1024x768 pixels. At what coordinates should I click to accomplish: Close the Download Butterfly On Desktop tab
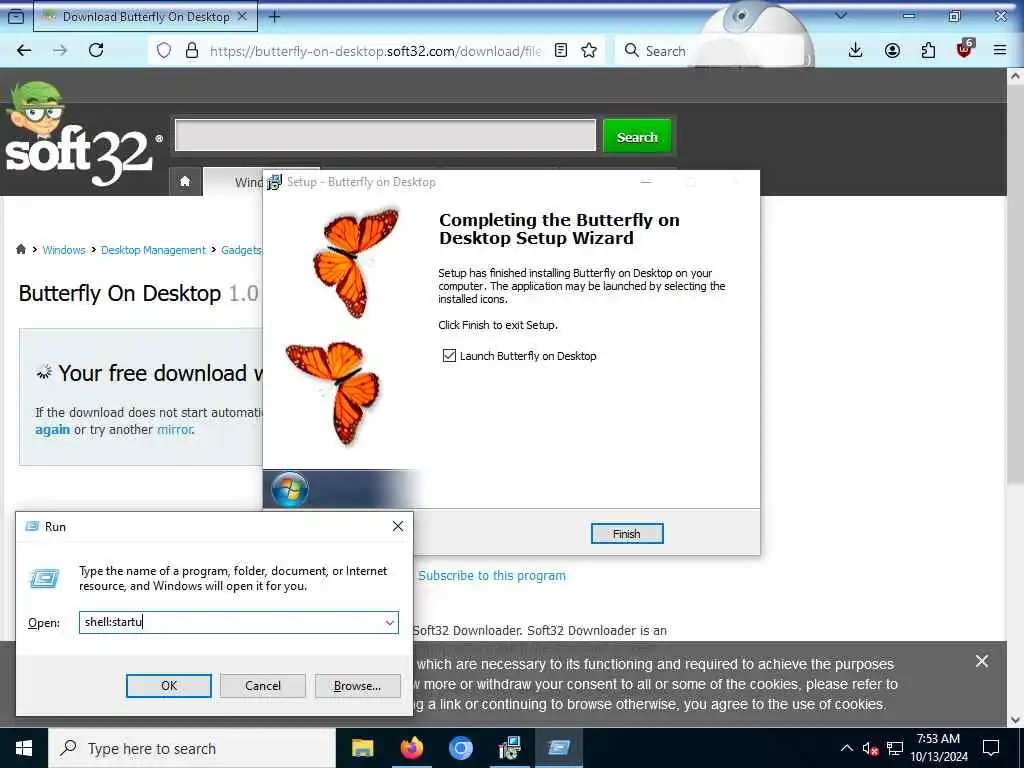[x=242, y=17]
